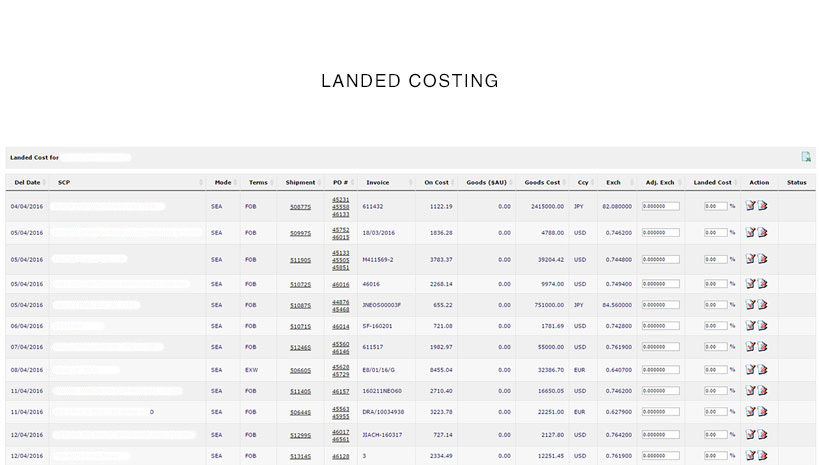The height and width of the screenshot is (465, 819).
Task: Click the approve checkmark icon for invoice 160211NEO60
Action: click(751, 390)
